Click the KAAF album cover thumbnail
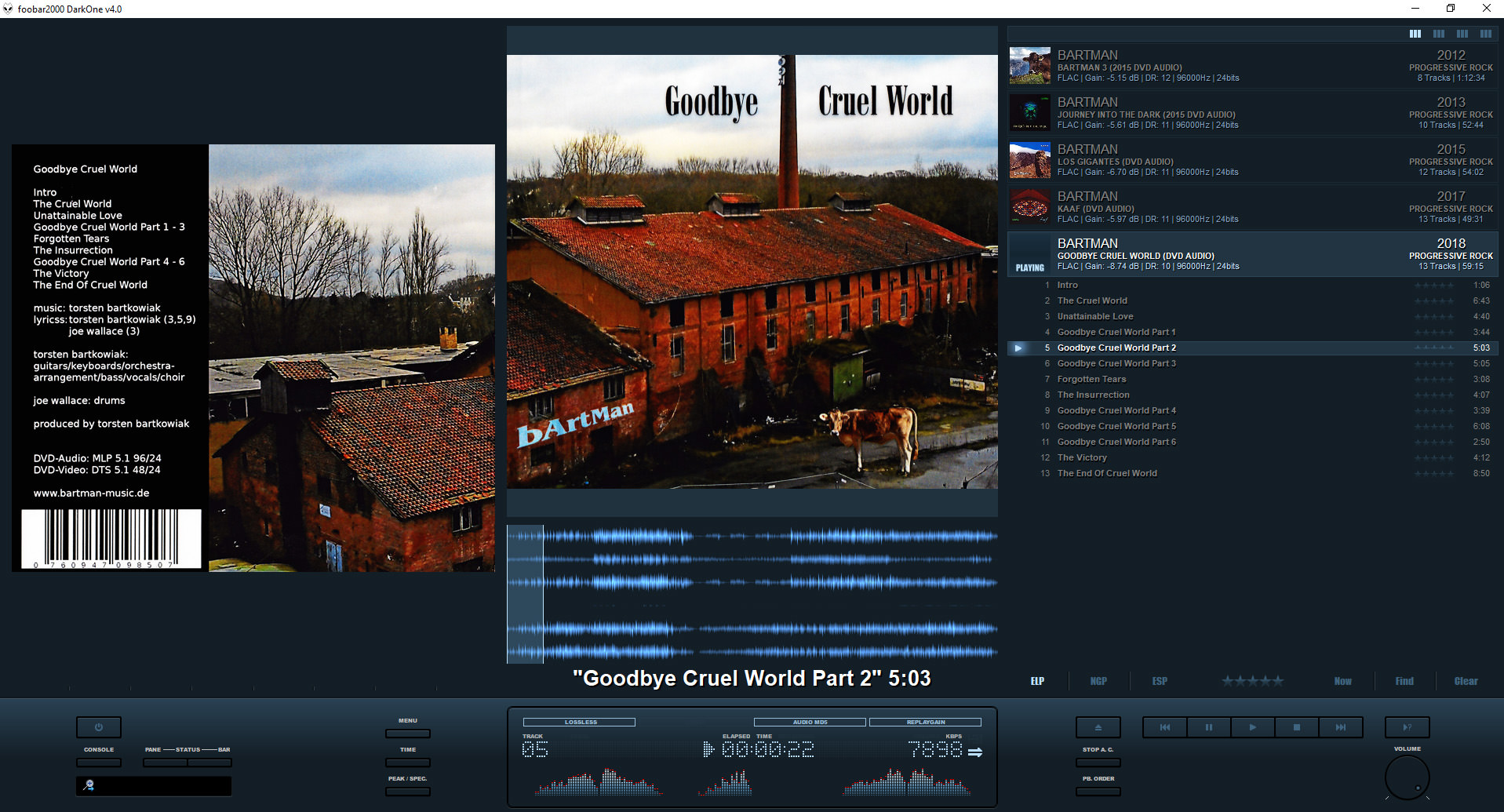Screen dimensions: 1504x812 coord(1029,207)
